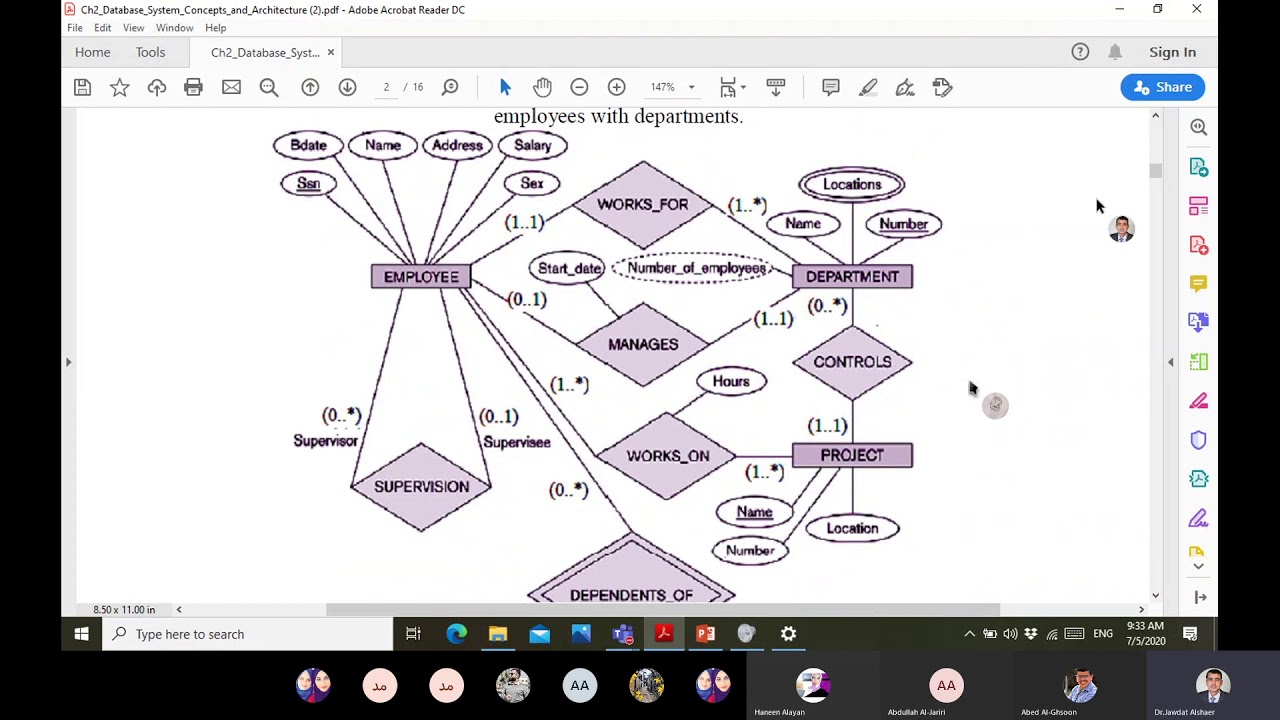Open Export PDF tool in right pane
This screenshot has height=720, width=1280.
pos(1198,167)
